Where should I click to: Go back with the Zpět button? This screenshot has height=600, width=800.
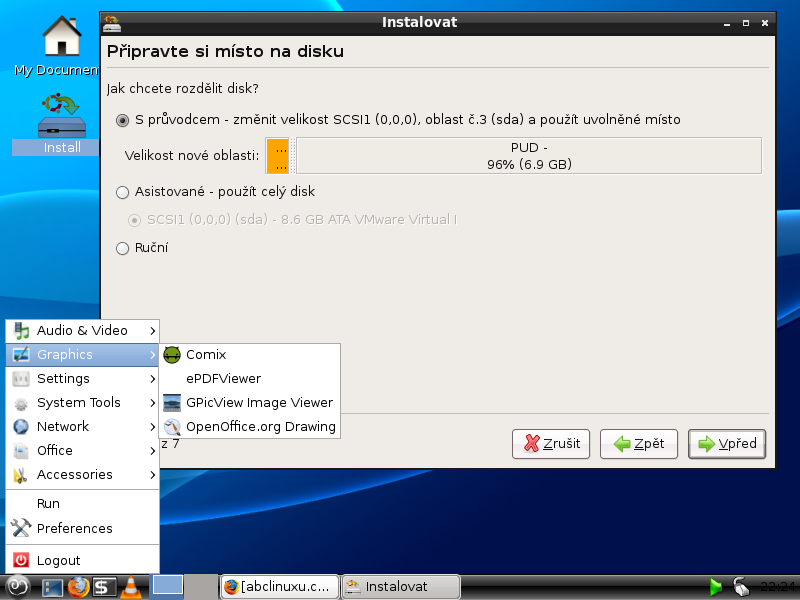click(x=639, y=444)
